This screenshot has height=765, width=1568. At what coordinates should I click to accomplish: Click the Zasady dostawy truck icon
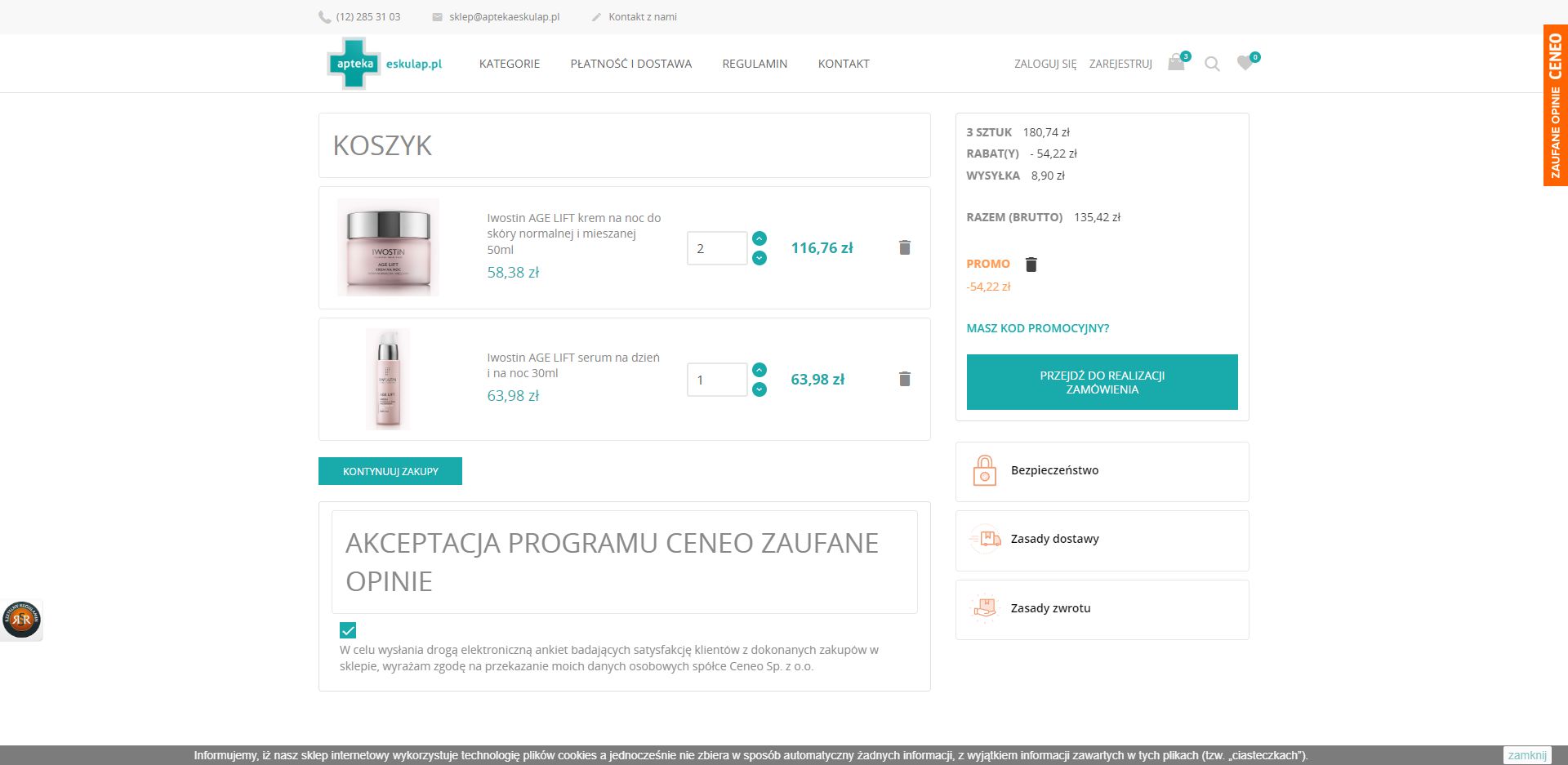point(985,540)
